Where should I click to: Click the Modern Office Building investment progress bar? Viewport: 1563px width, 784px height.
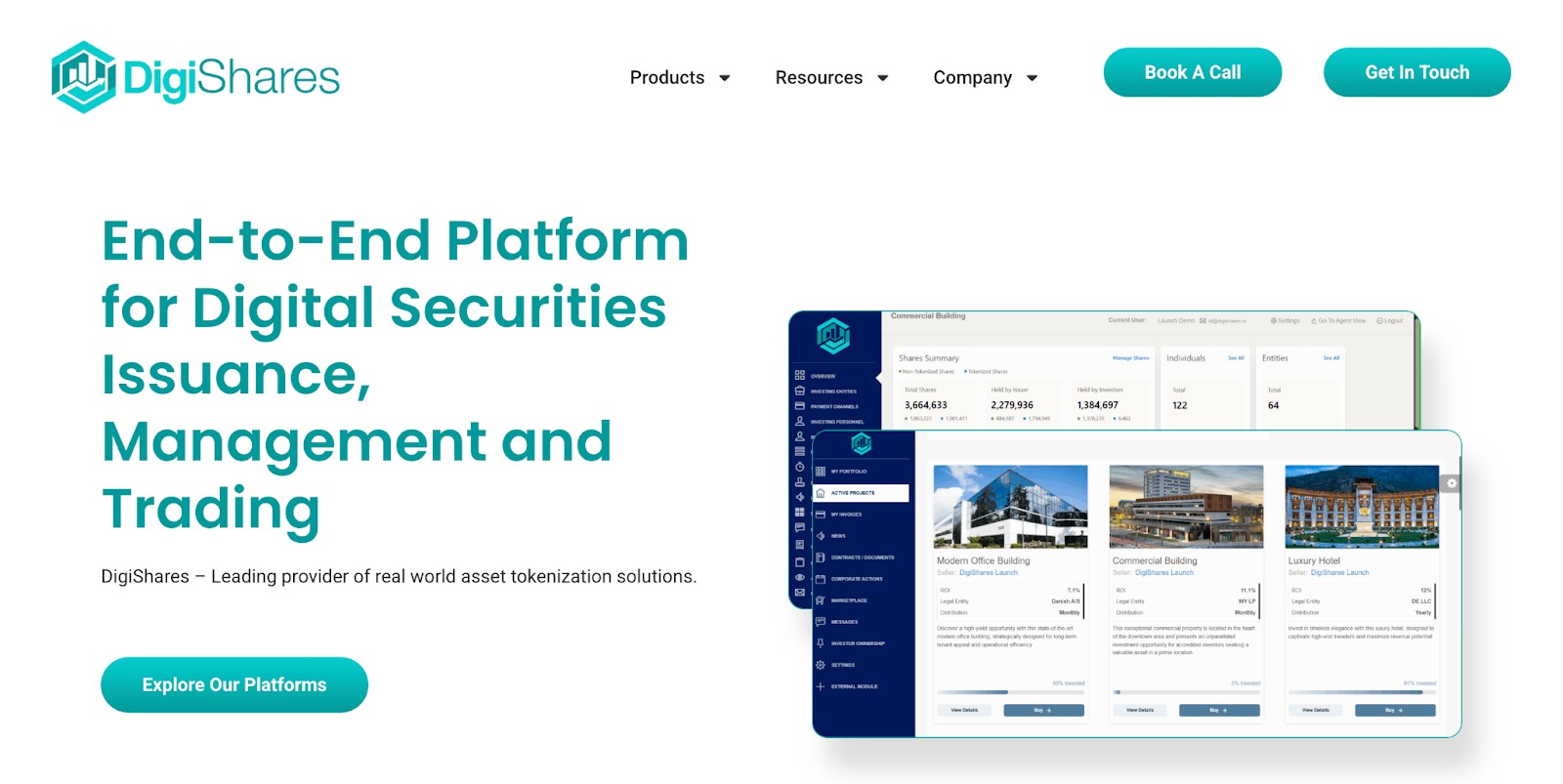click(1010, 692)
